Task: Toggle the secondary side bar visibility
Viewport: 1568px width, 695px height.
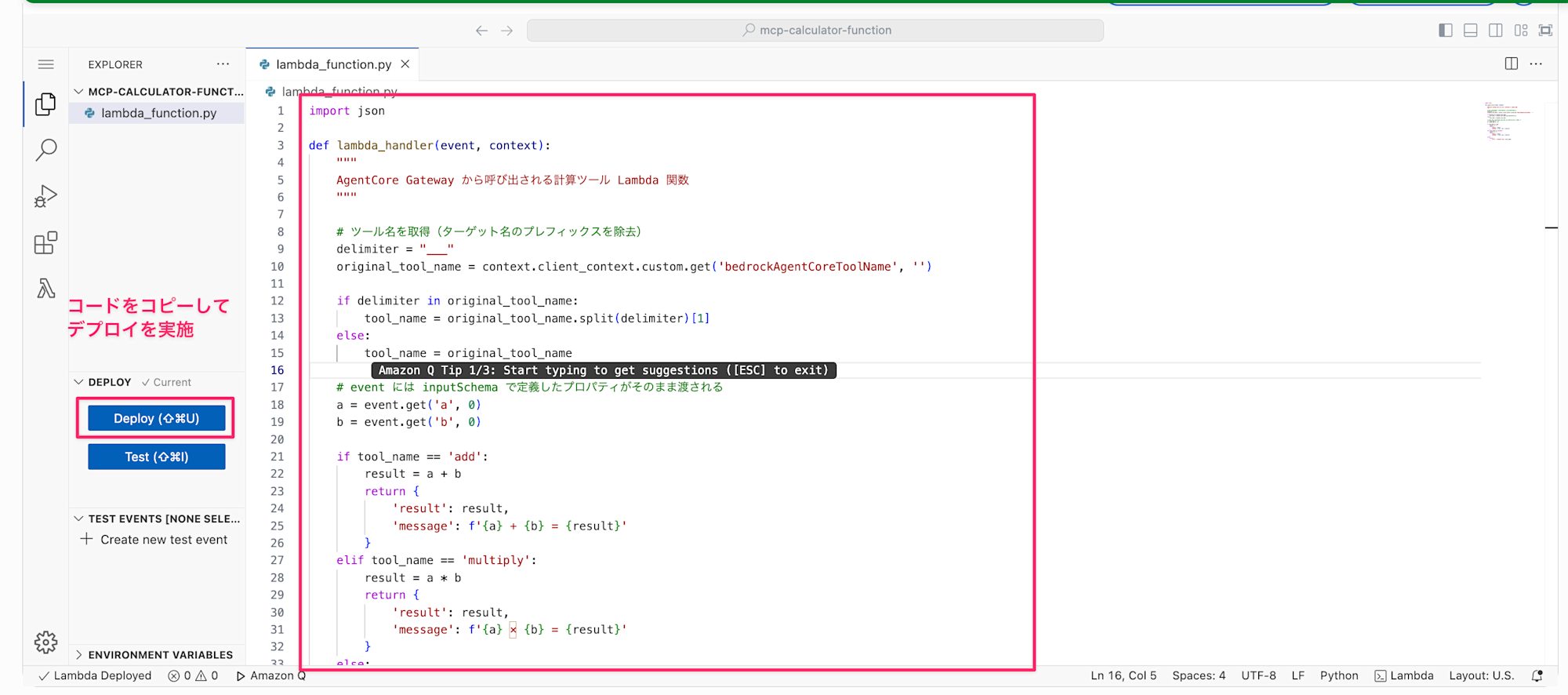Action: [1495, 31]
